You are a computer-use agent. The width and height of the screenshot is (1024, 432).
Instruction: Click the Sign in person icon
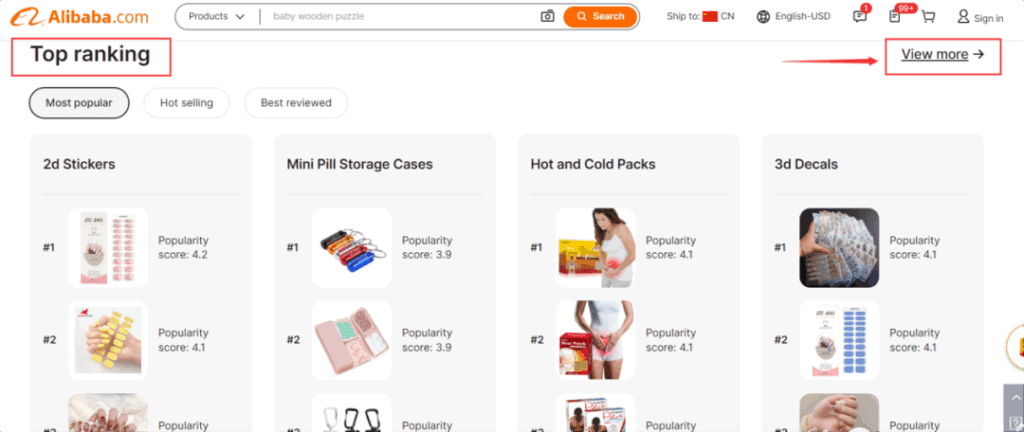point(963,16)
